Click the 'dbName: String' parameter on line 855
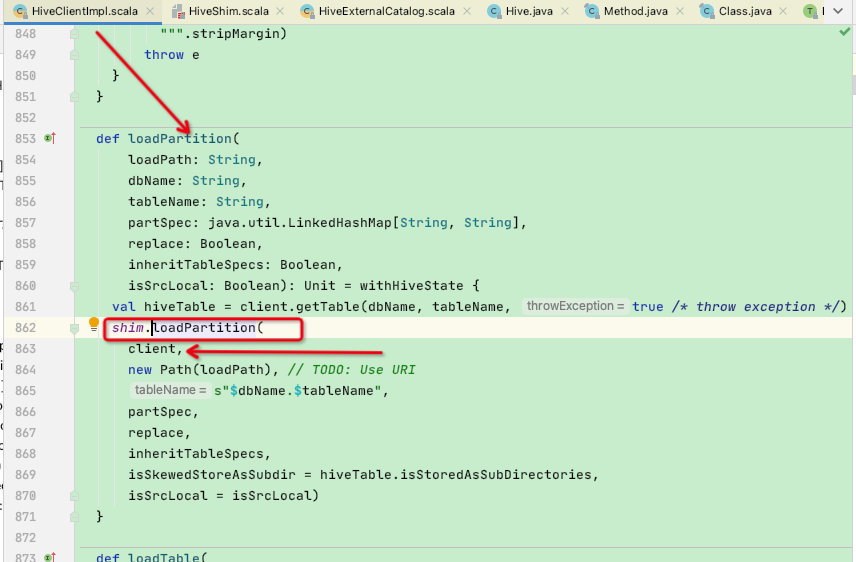The height and width of the screenshot is (562, 856). (184, 181)
